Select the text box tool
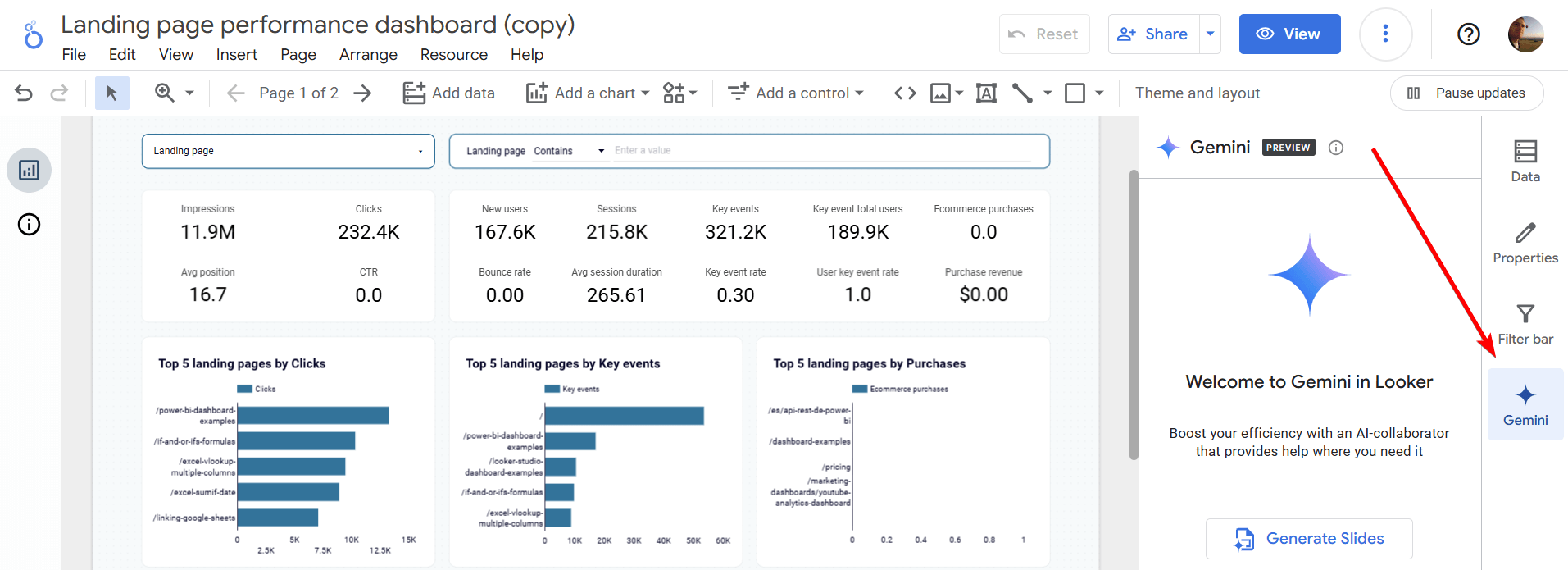The width and height of the screenshot is (1568, 570). pyautogui.click(x=986, y=93)
